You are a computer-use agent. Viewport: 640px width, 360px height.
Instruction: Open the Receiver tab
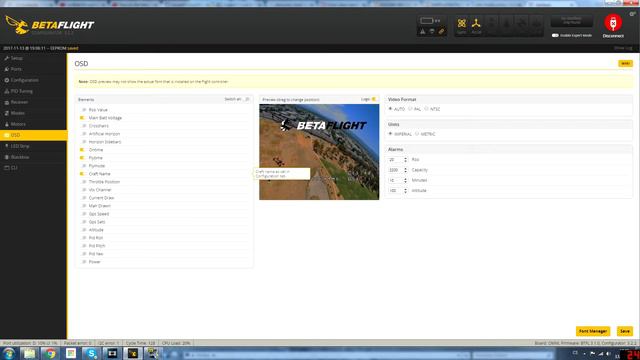point(33,102)
